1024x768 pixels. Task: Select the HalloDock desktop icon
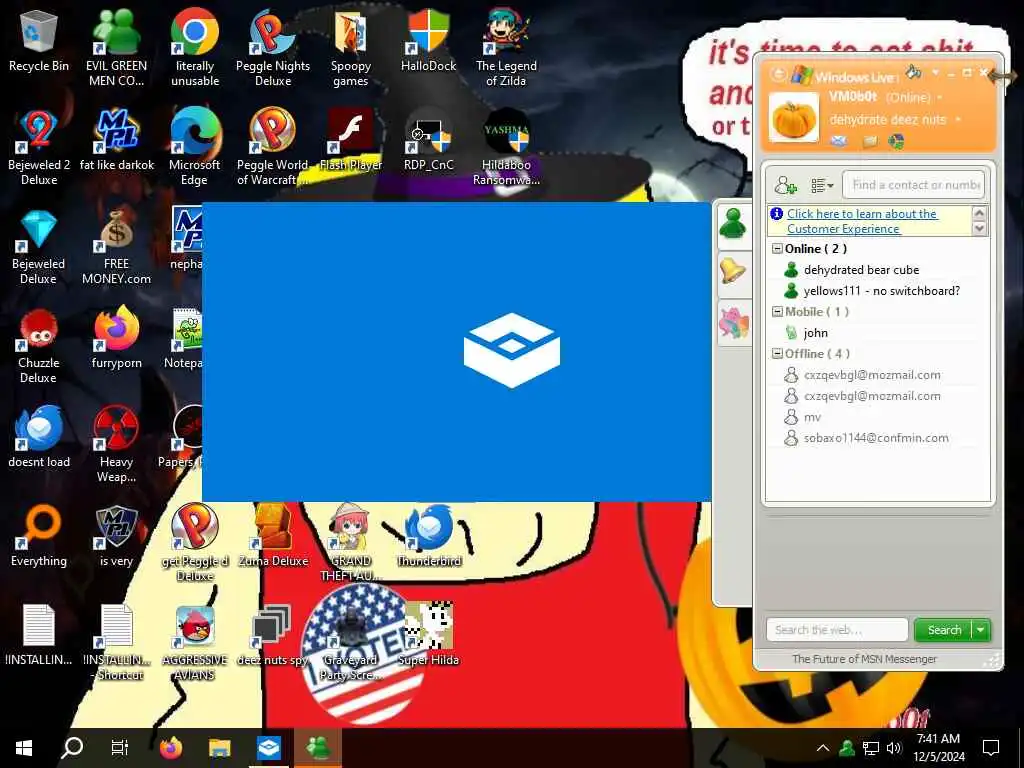pyautogui.click(x=428, y=42)
